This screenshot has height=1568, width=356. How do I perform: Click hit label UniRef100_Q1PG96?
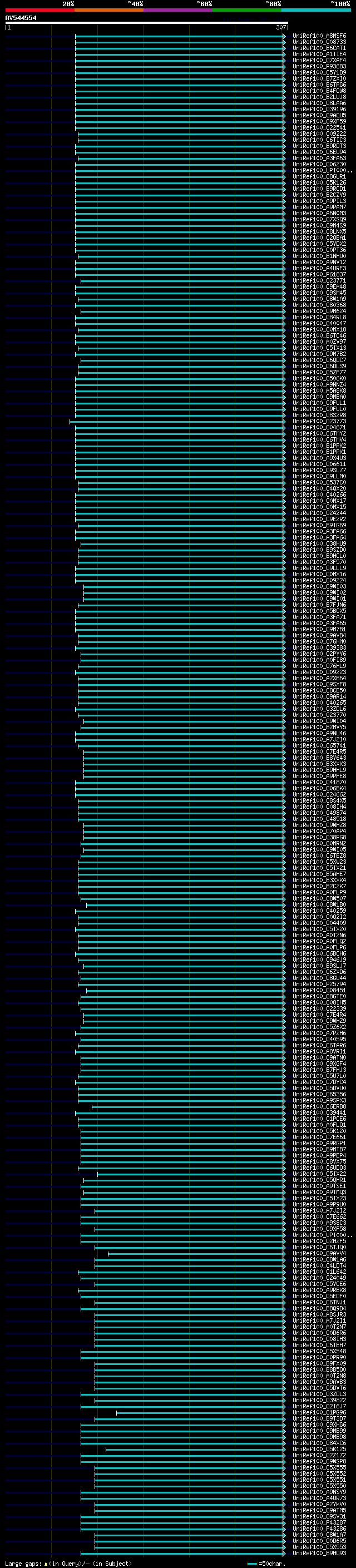coord(319,1413)
